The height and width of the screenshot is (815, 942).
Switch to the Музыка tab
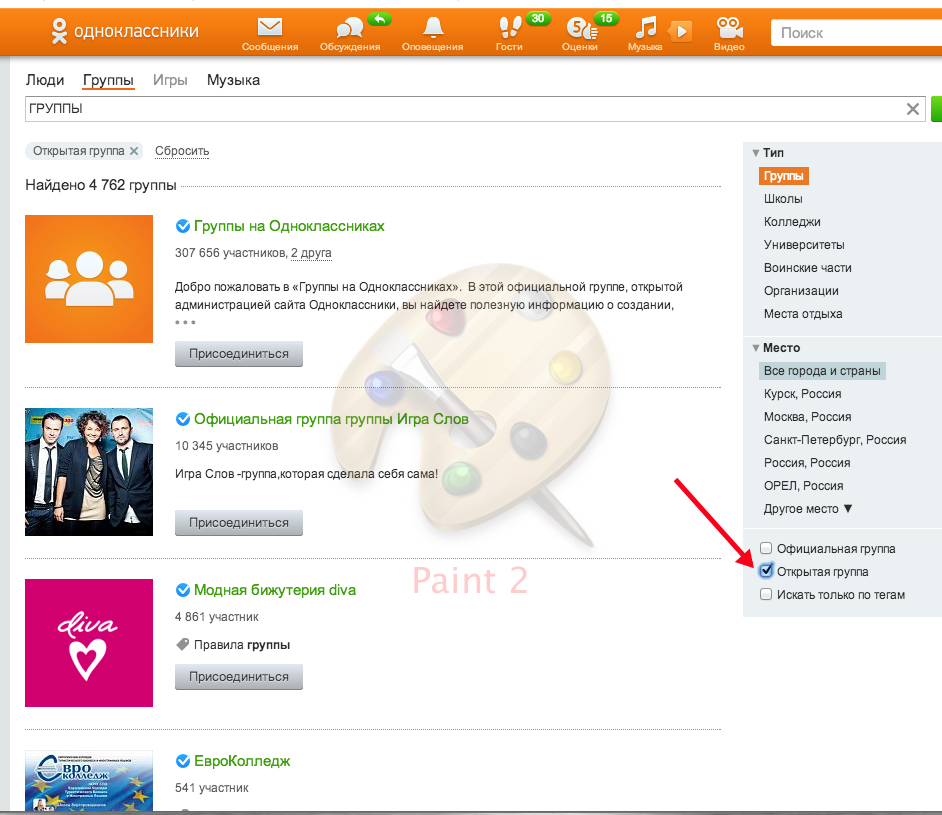point(233,80)
